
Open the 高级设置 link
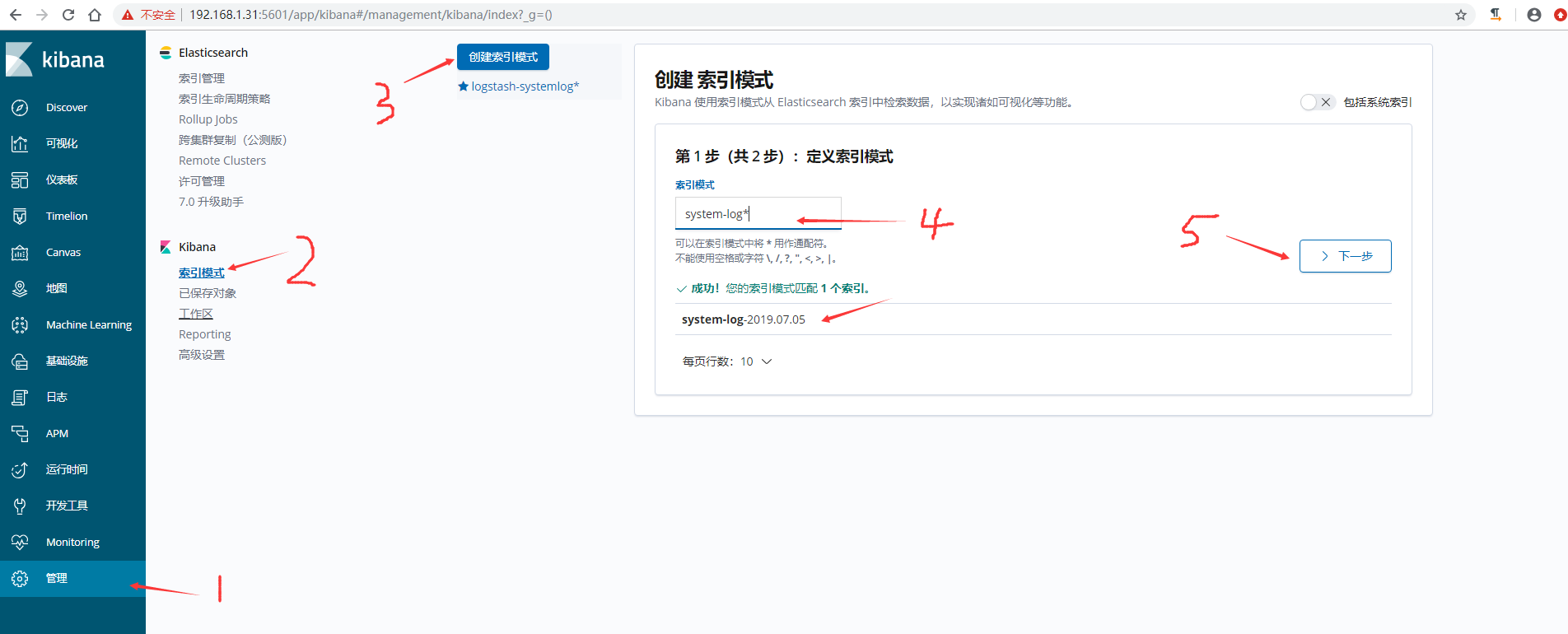202,355
